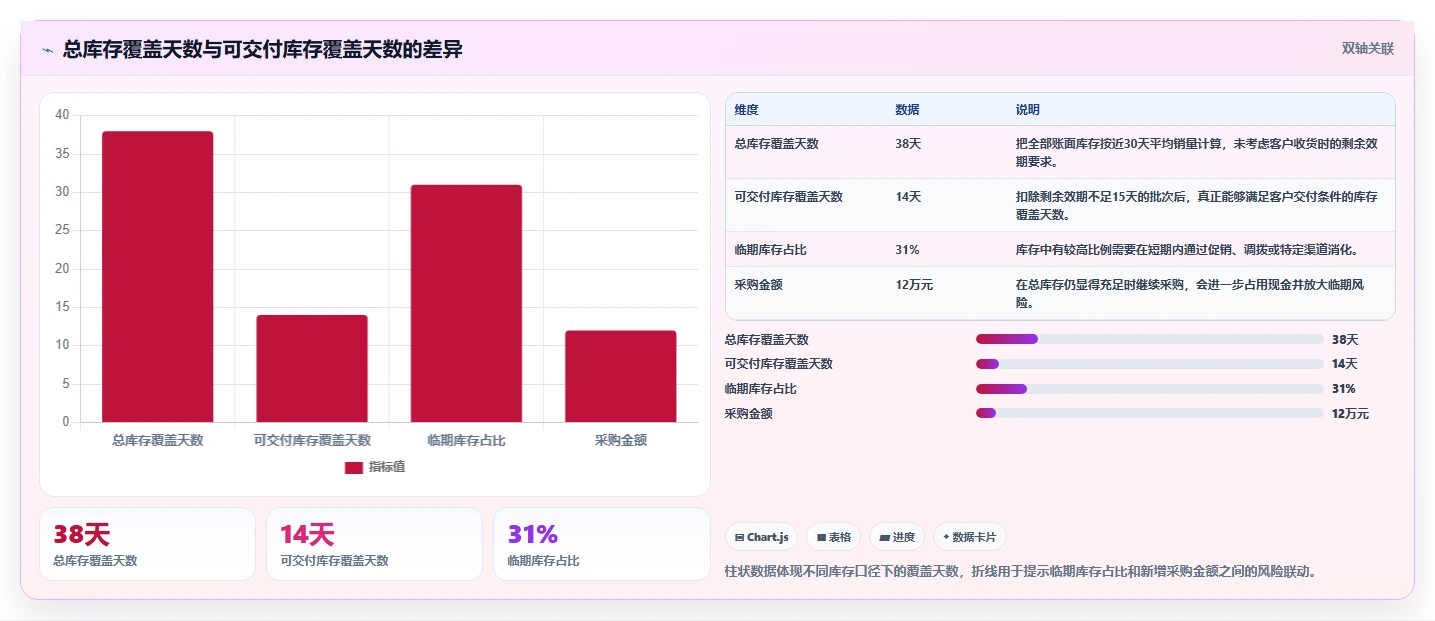Click the 双轴关联 label
This screenshot has width=1435, height=621.
[x=1367, y=49]
